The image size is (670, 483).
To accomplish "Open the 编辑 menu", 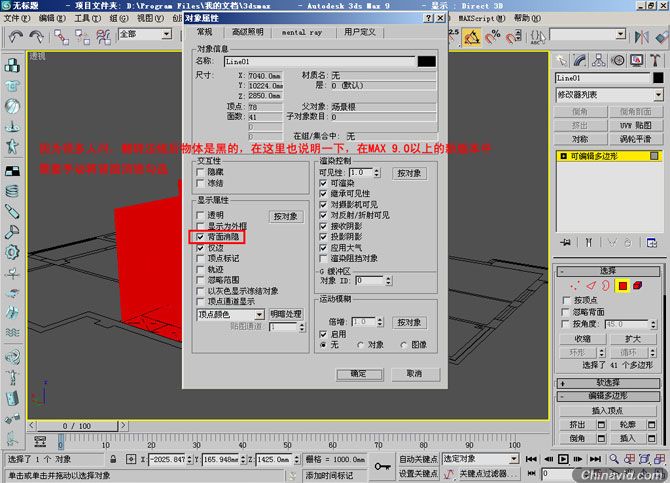I will (52, 18).
